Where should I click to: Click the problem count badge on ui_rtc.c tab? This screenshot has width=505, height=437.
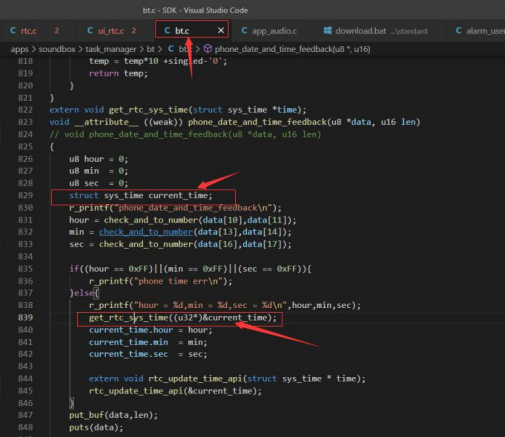click(x=134, y=31)
